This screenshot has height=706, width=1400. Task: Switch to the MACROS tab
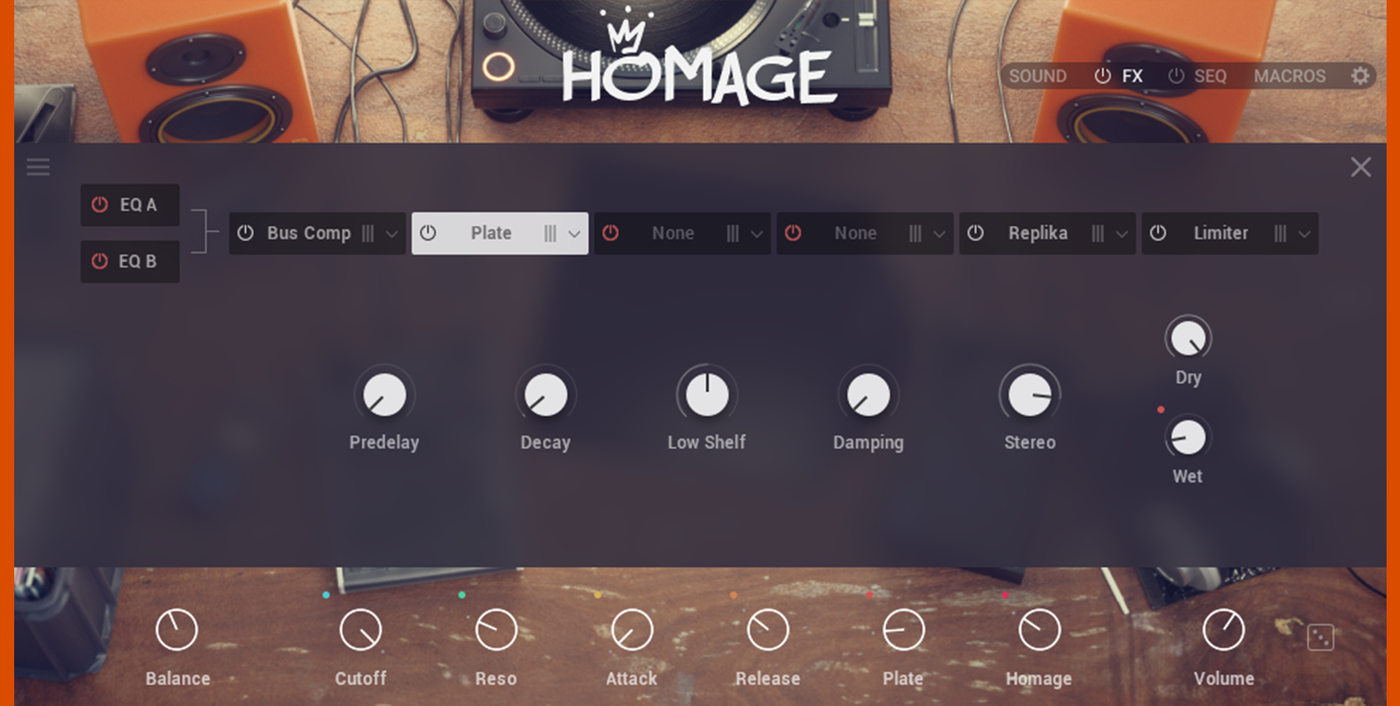point(1290,76)
